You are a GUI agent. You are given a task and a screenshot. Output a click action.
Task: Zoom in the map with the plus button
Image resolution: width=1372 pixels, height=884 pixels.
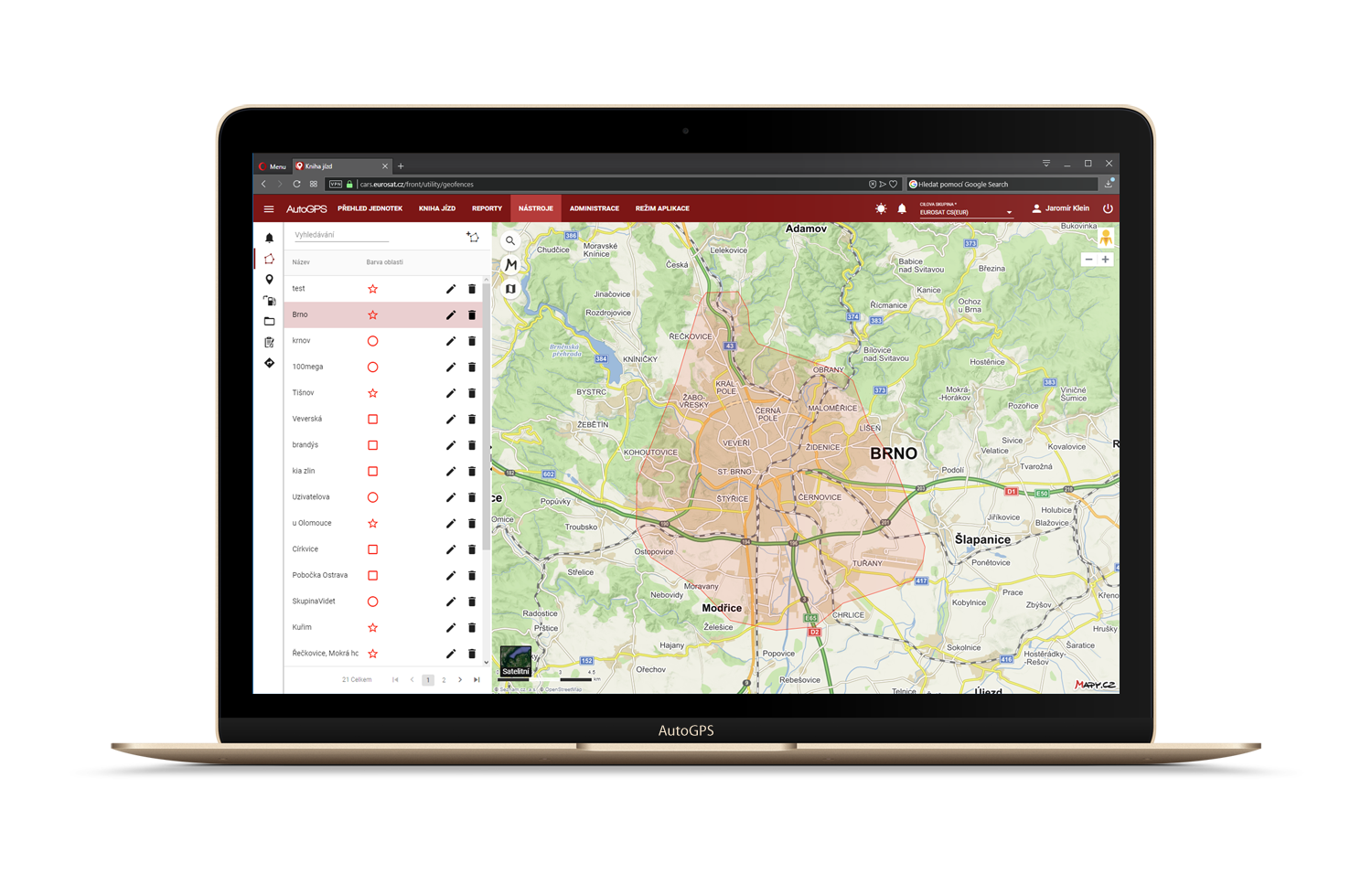[x=1105, y=260]
